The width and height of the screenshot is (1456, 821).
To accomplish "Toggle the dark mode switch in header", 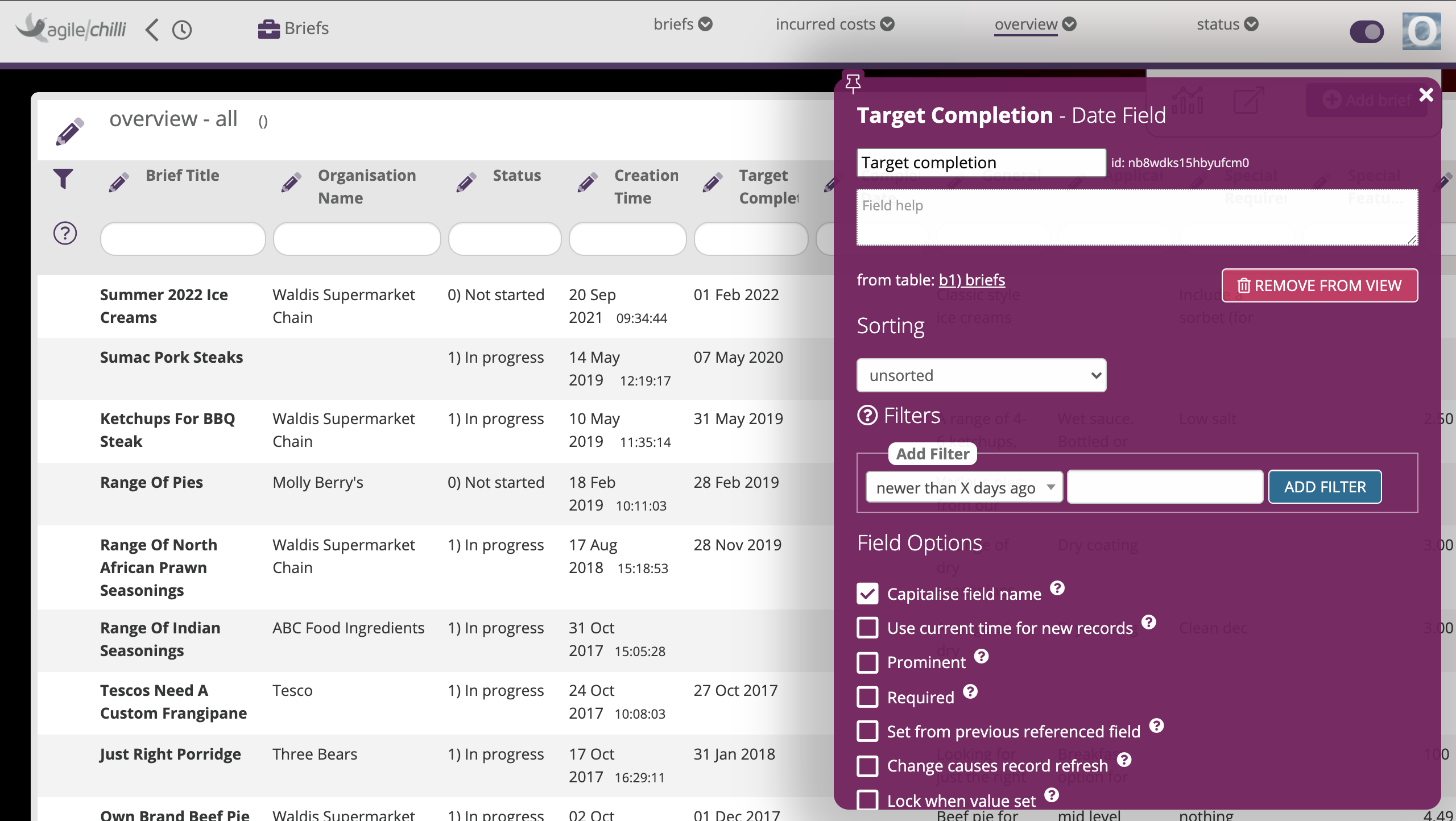I will pos(1366,32).
